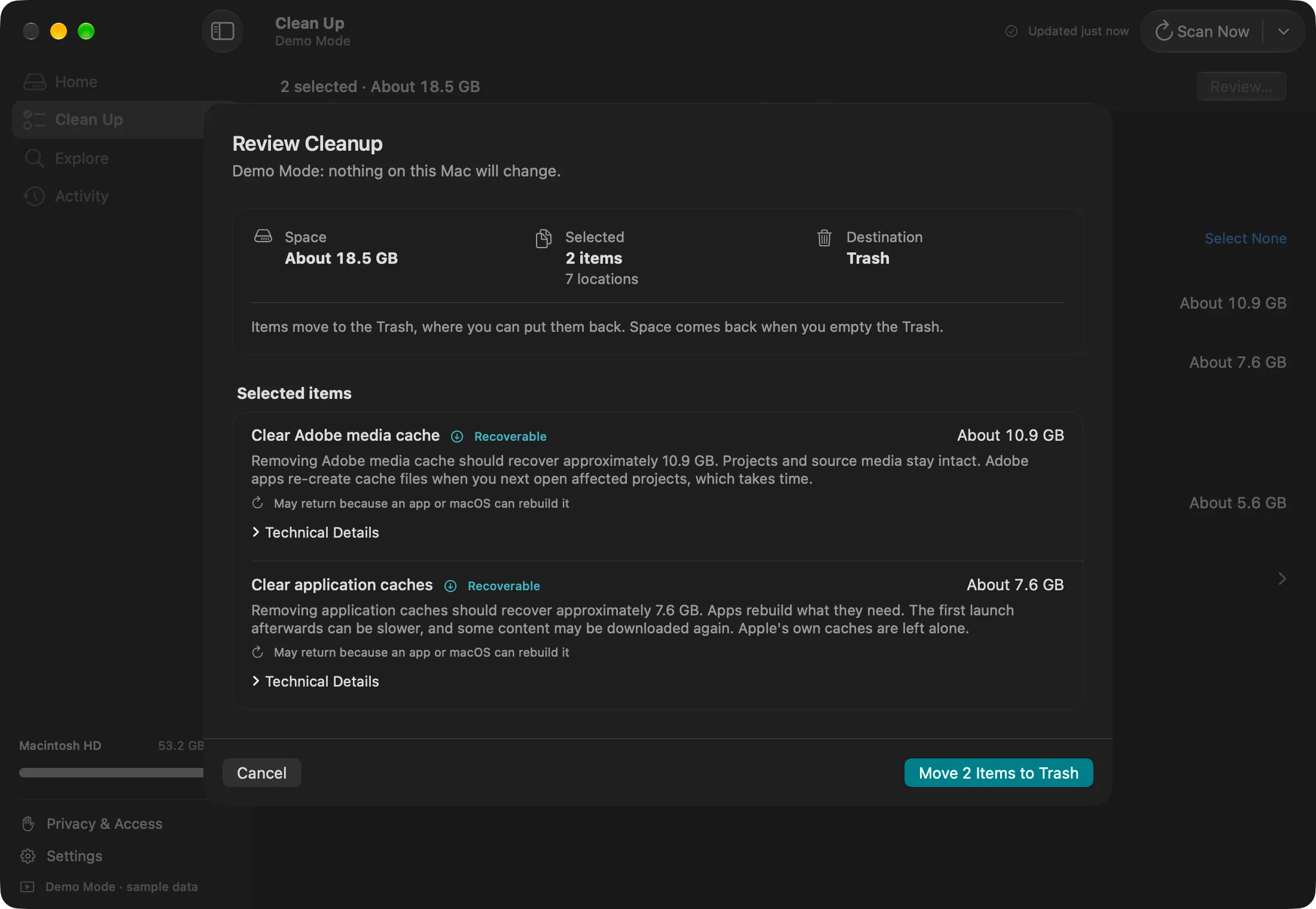Click the Review... button
The width and height of the screenshot is (1316, 909).
1241,87
